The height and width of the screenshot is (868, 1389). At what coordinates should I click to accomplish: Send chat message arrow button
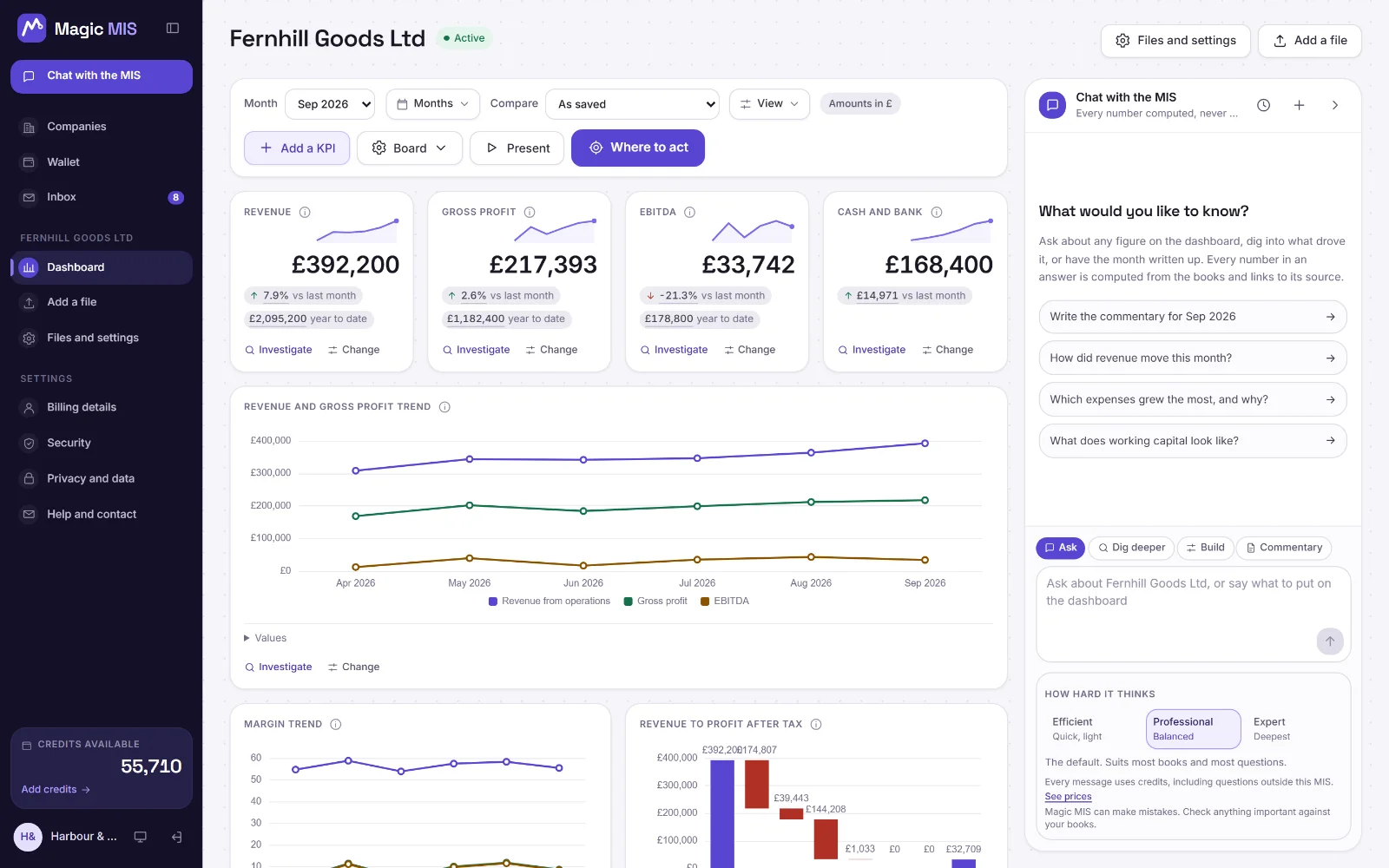(1330, 641)
